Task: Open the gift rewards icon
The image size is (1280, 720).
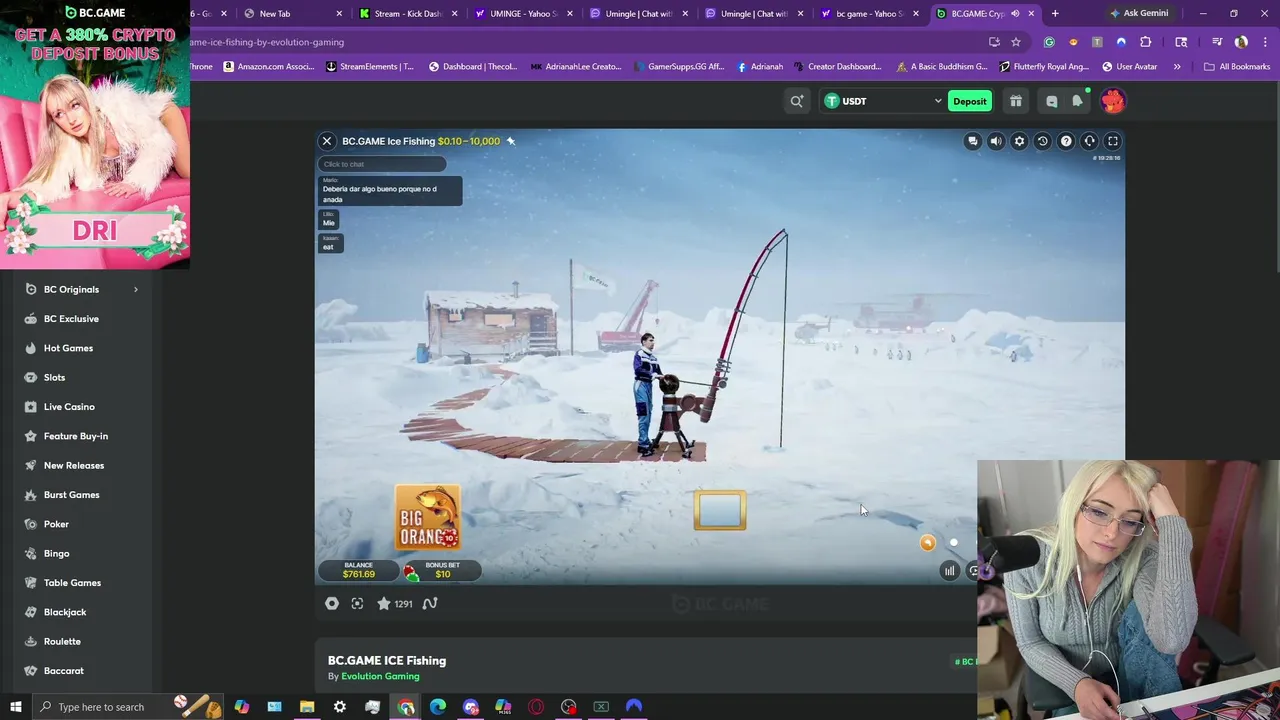Action: coord(1015,101)
